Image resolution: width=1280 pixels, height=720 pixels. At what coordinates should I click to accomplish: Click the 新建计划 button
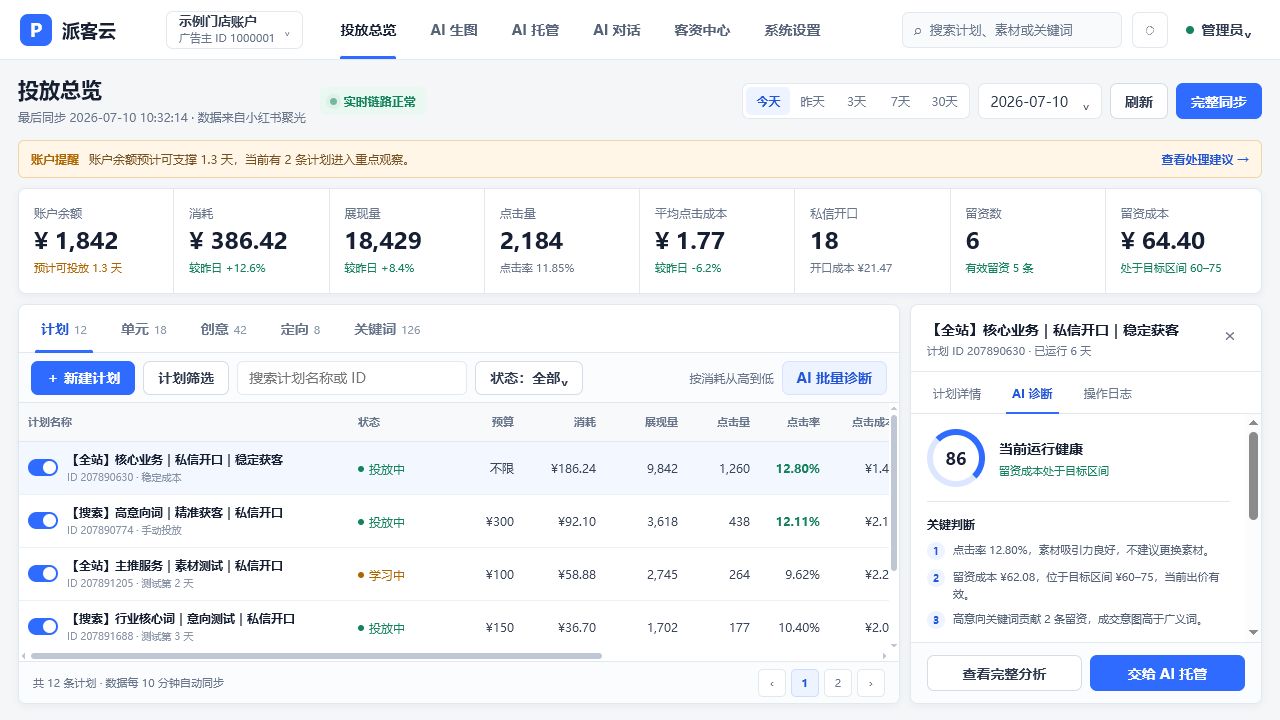(83, 378)
